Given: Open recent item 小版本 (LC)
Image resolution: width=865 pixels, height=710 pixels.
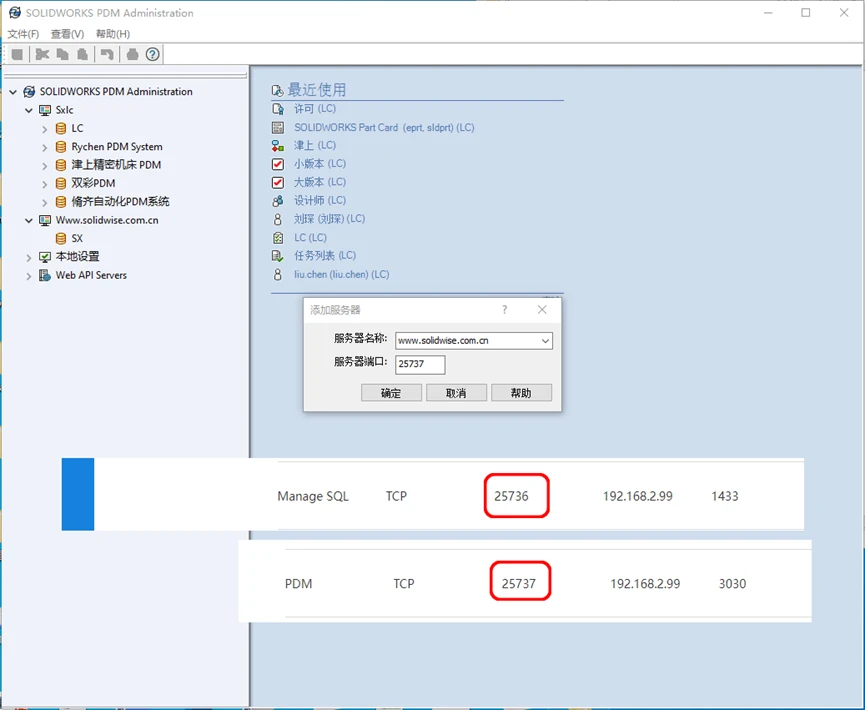Looking at the screenshot, I should [319, 164].
